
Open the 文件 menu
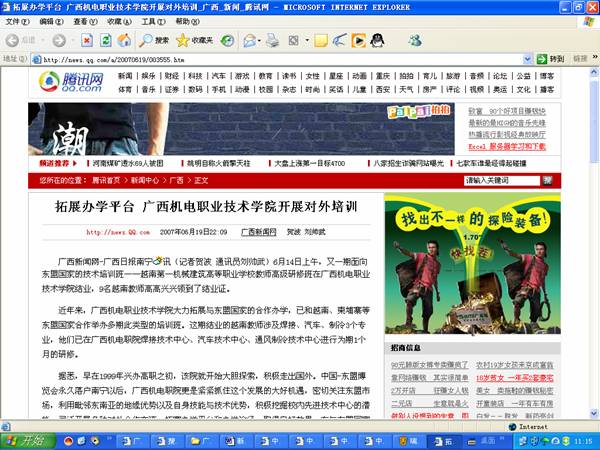17,21
